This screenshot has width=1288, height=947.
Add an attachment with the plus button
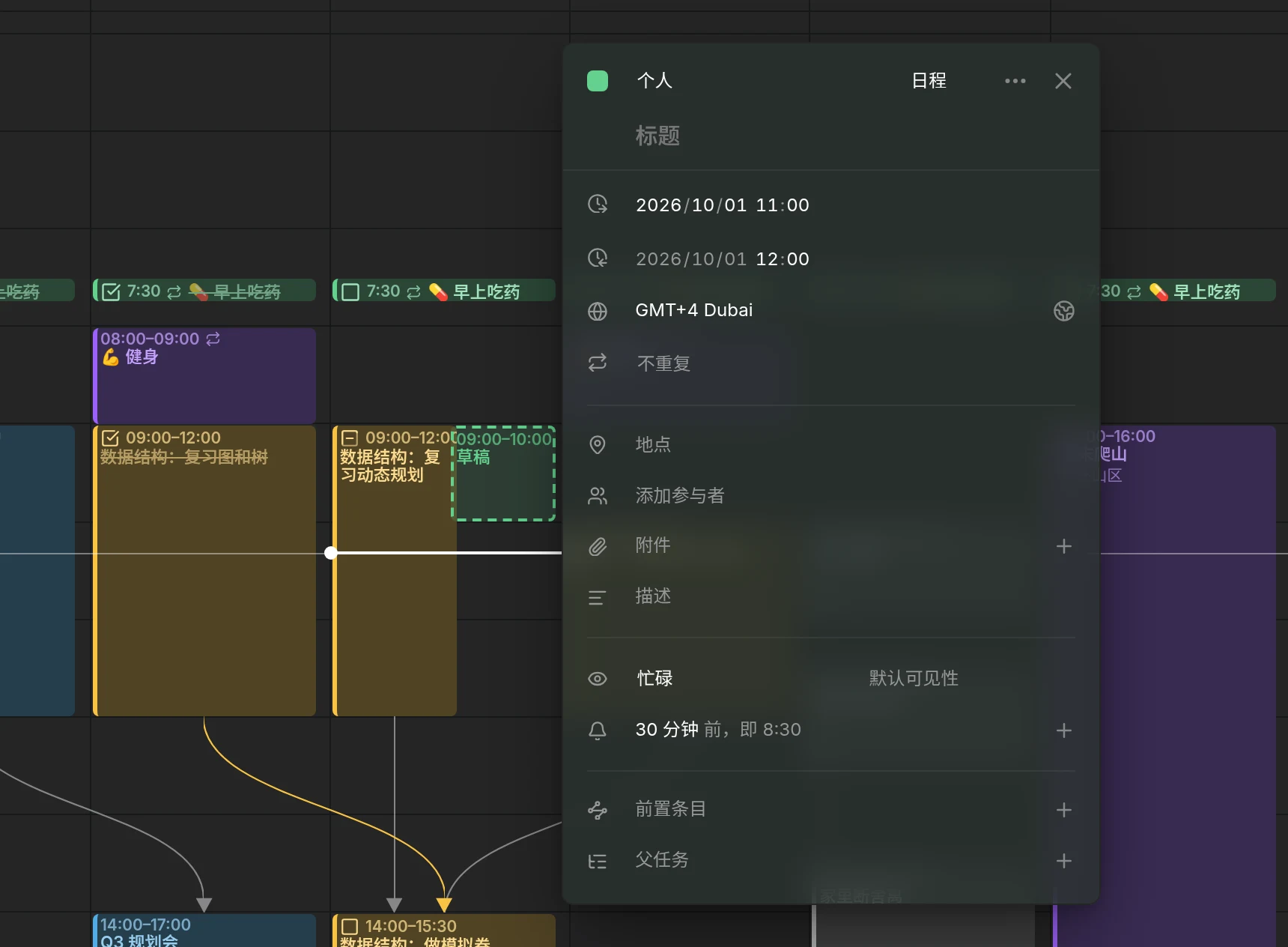1064,547
